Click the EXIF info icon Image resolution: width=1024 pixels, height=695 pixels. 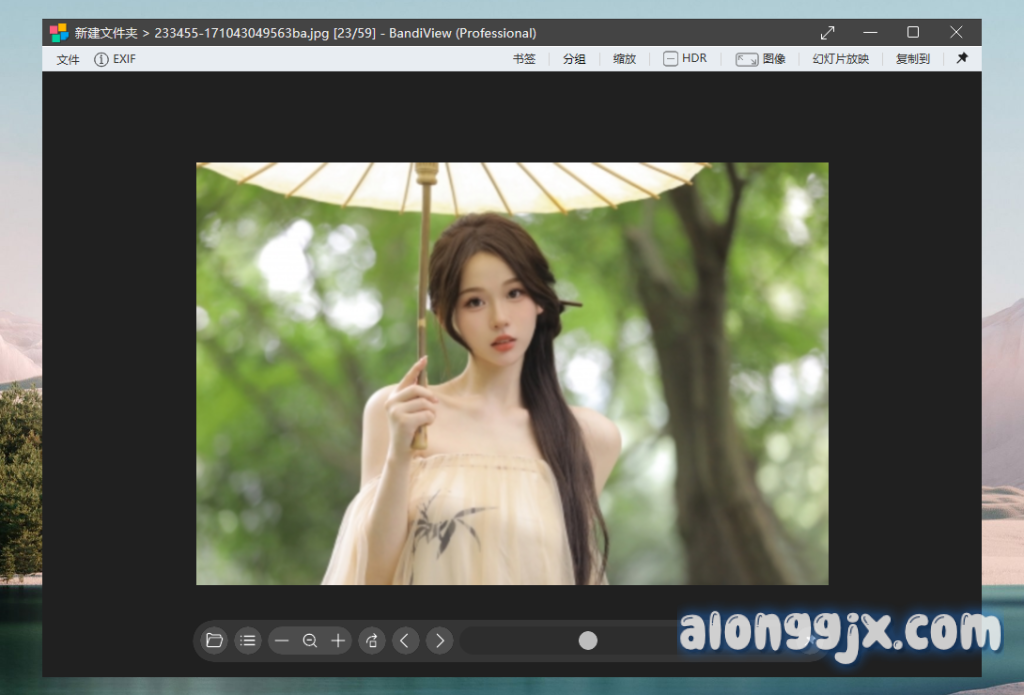[101, 59]
